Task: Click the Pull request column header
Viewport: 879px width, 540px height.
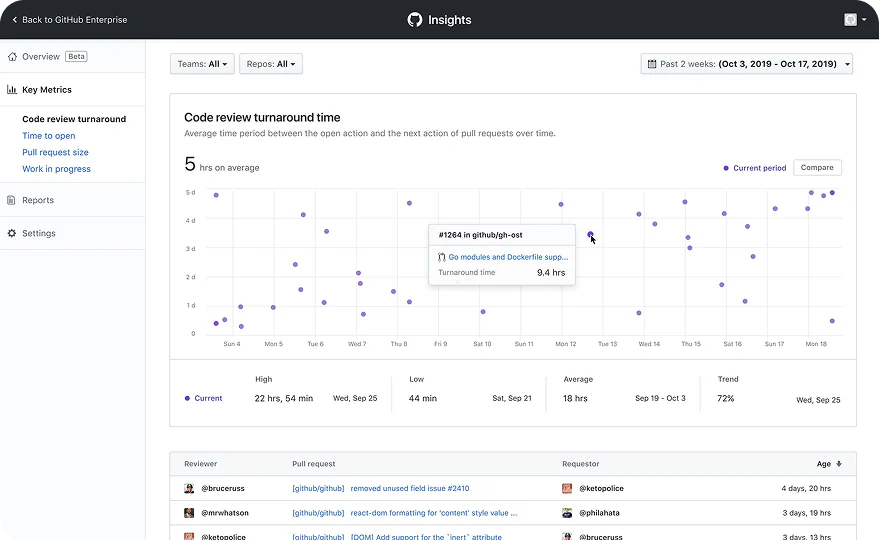Action: (314, 464)
